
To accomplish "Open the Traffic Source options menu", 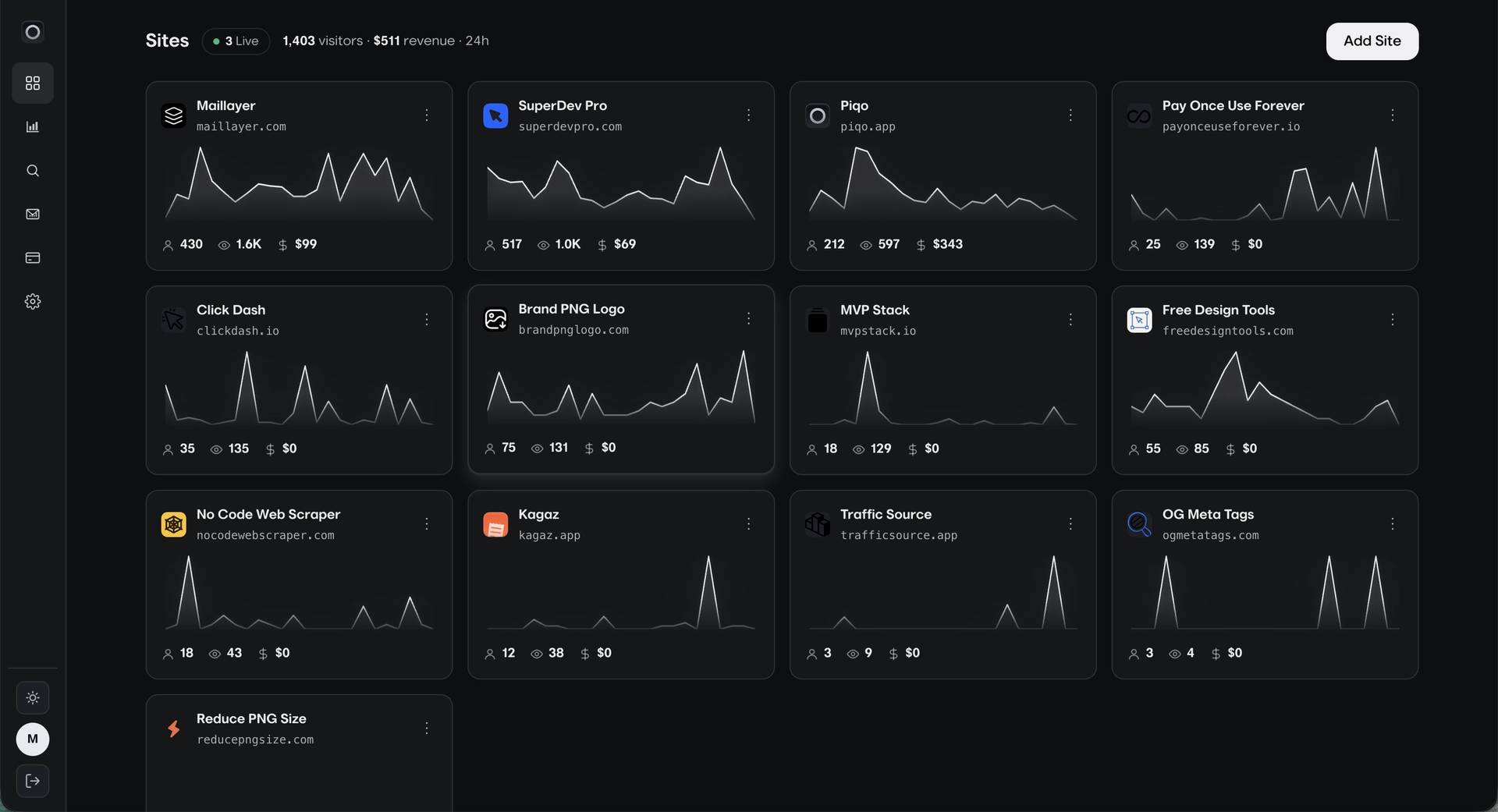I will [1070, 524].
